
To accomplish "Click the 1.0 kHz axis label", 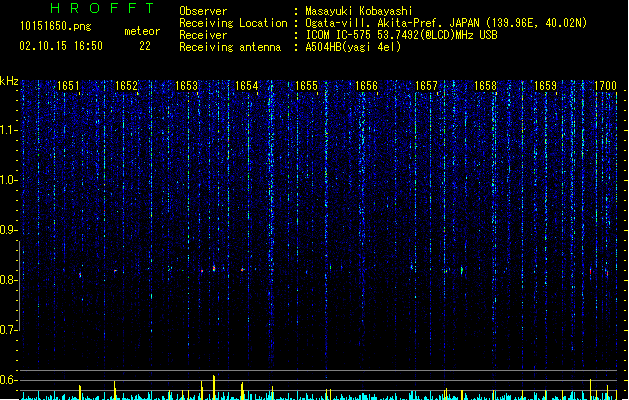I will 9,180.
